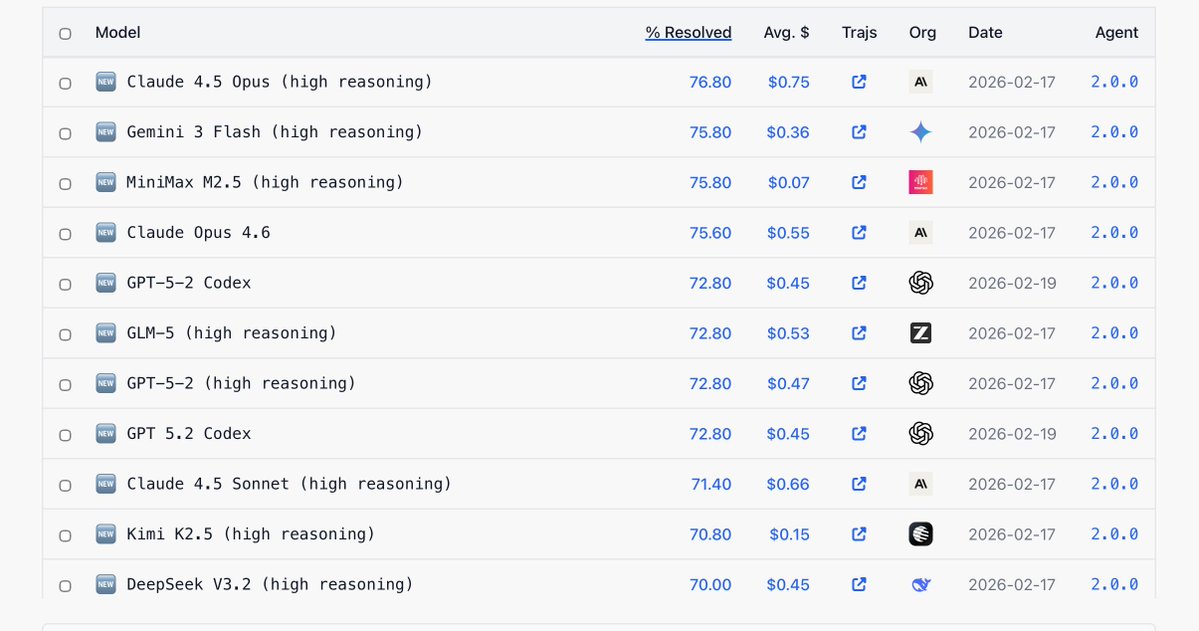Viewport: 1199px width, 631px height.
Task: Click the $0.75 average cost value
Action: pyautogui.click(x=788, y=82)
